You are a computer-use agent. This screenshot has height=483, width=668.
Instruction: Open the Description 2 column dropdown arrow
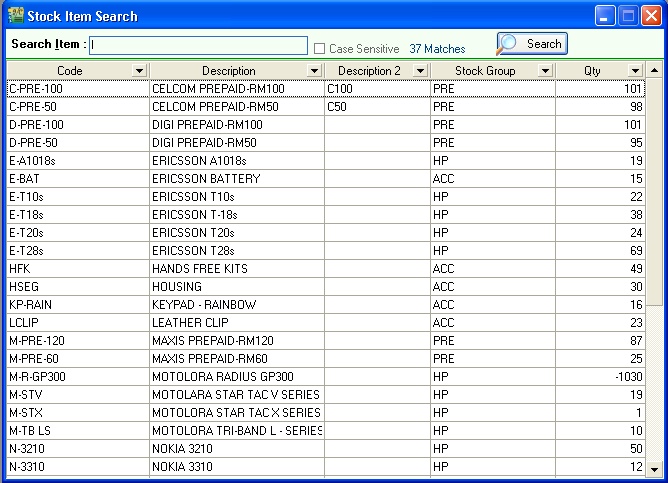coord(420,71)
